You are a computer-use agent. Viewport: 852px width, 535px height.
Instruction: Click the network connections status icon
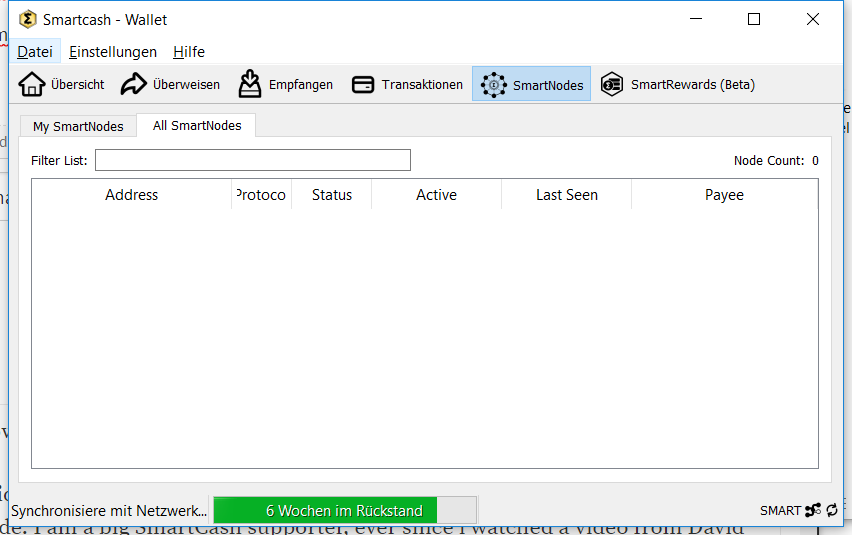pos(813,510)
